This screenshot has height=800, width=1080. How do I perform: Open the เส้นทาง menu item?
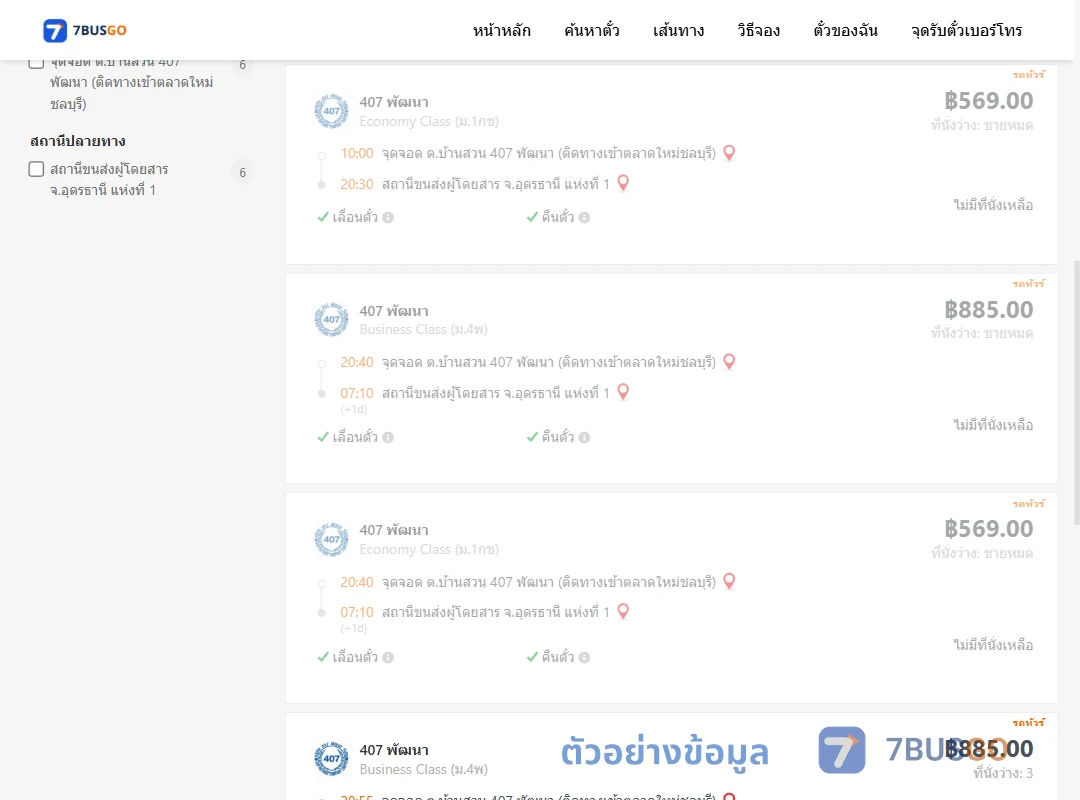(678, 30)
